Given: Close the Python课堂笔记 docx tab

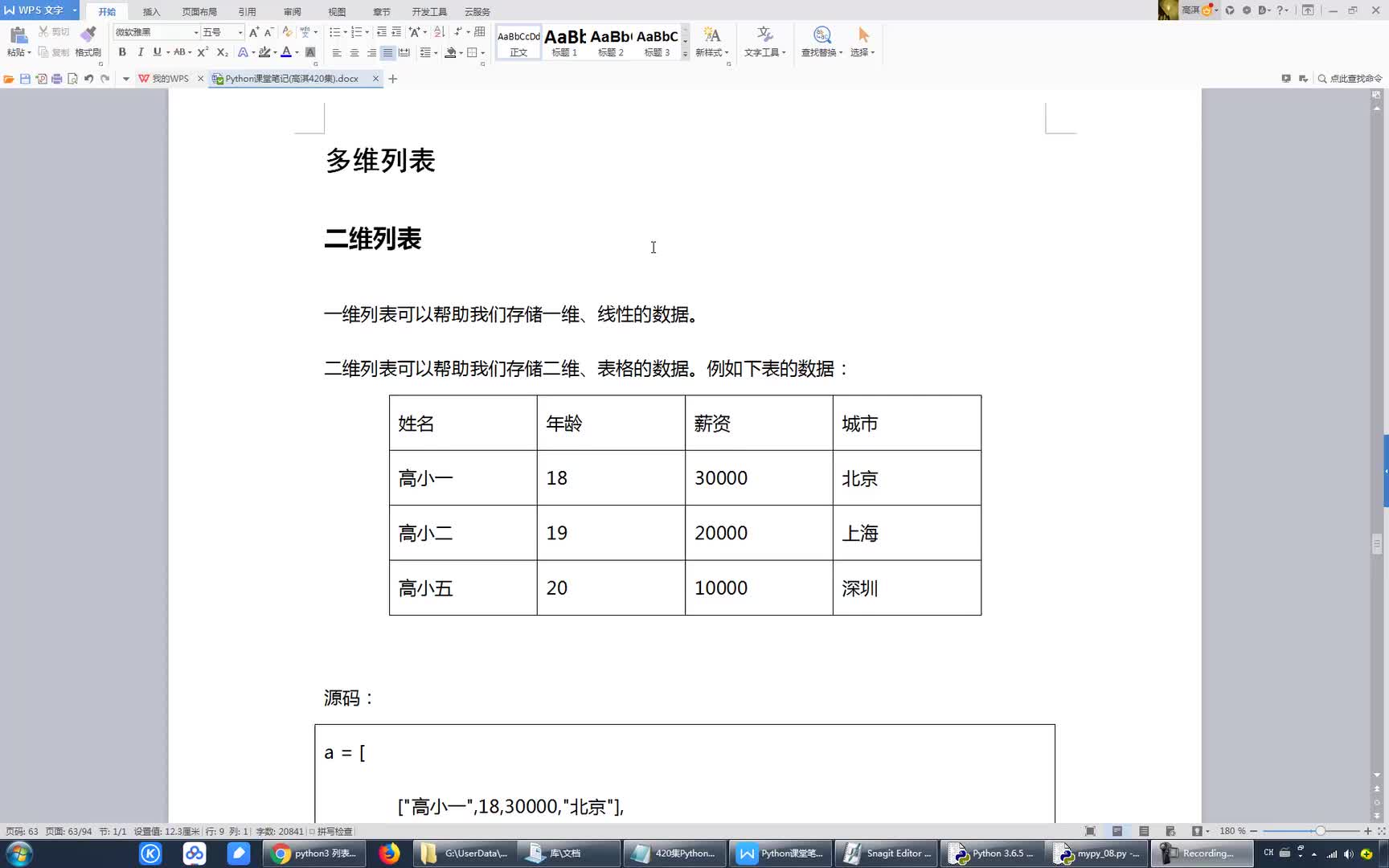Looking at the screenshot, I should pyautogui.click(x=375, y=79).
